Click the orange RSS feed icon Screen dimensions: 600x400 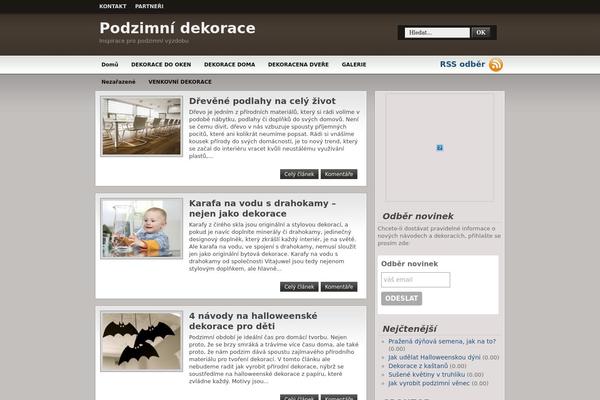click(x=496, y=64)
